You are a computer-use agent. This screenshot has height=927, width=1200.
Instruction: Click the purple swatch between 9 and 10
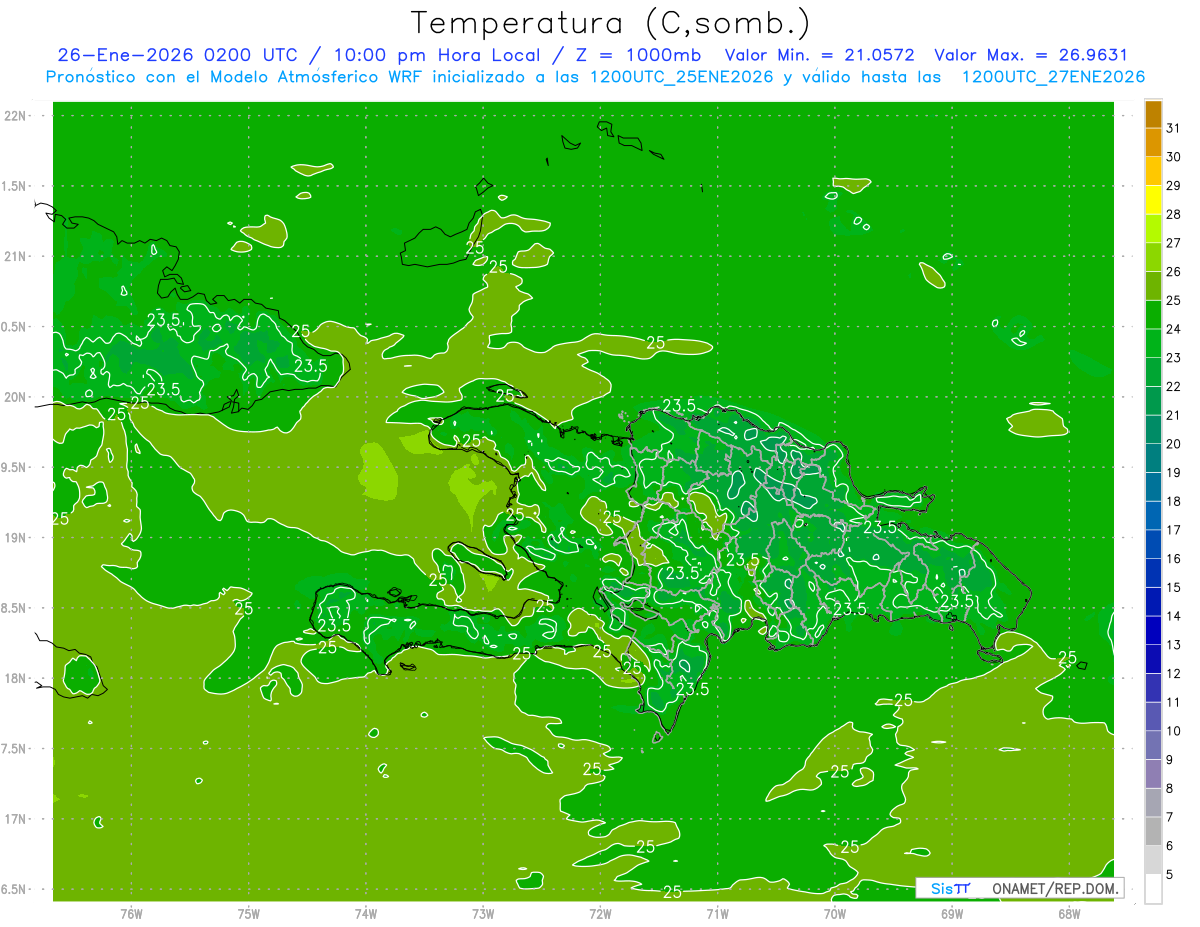click(1153, 746)
